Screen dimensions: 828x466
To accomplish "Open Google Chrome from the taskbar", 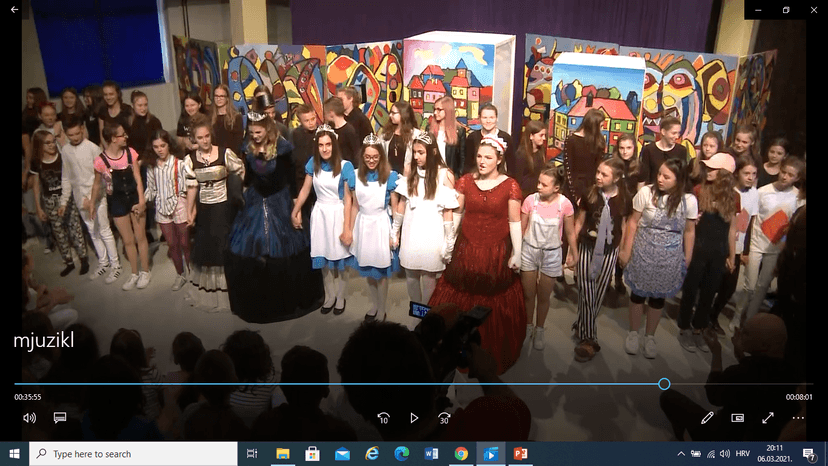I will click(x=461, y=454).
